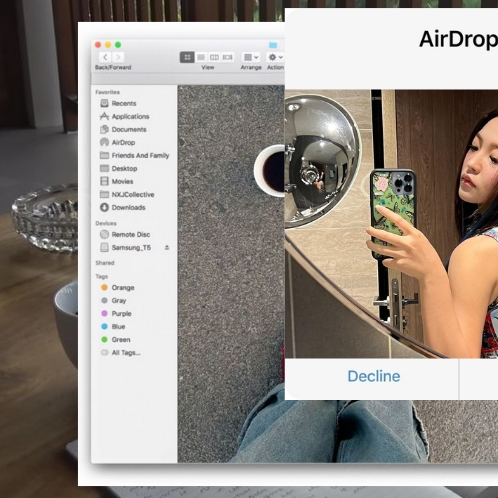Switch to column view icon

214,57
